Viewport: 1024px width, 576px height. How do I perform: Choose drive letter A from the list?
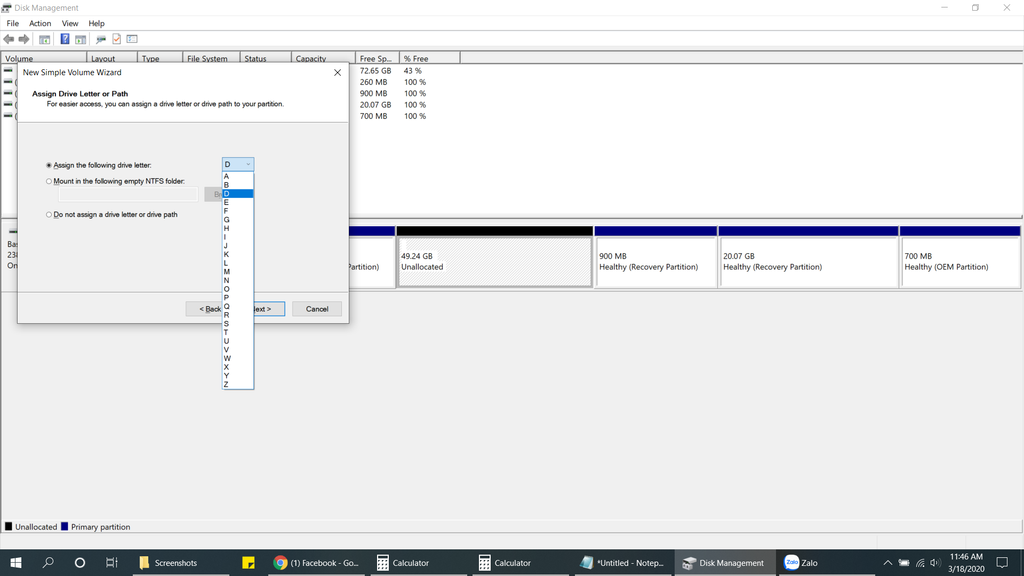pos(238,176)
